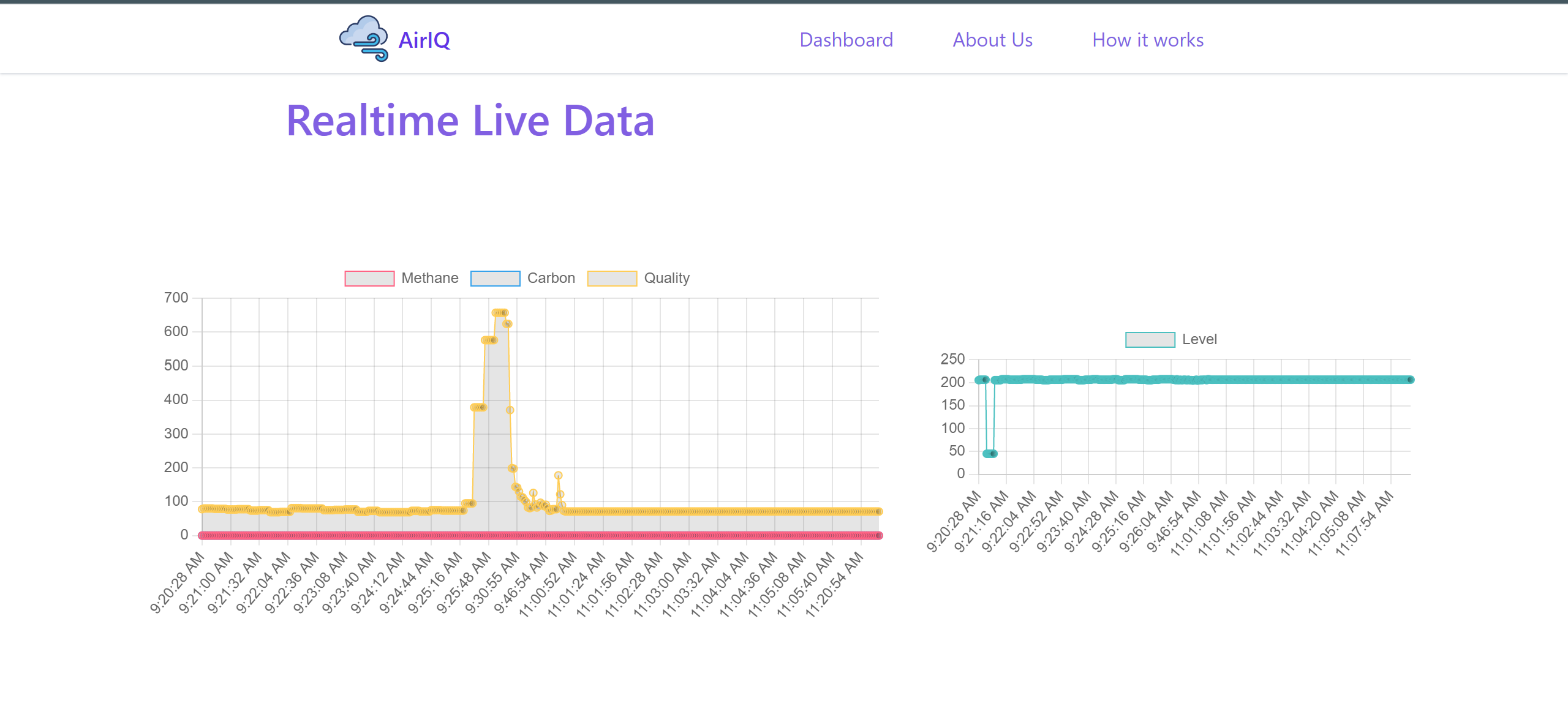Click the Level legend label

1199,340
